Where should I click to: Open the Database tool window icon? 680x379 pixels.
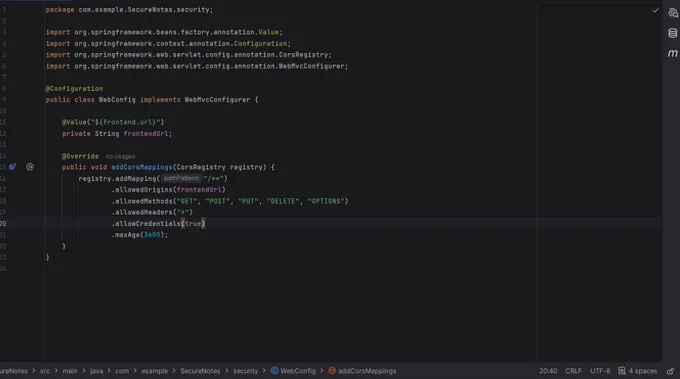673,33
